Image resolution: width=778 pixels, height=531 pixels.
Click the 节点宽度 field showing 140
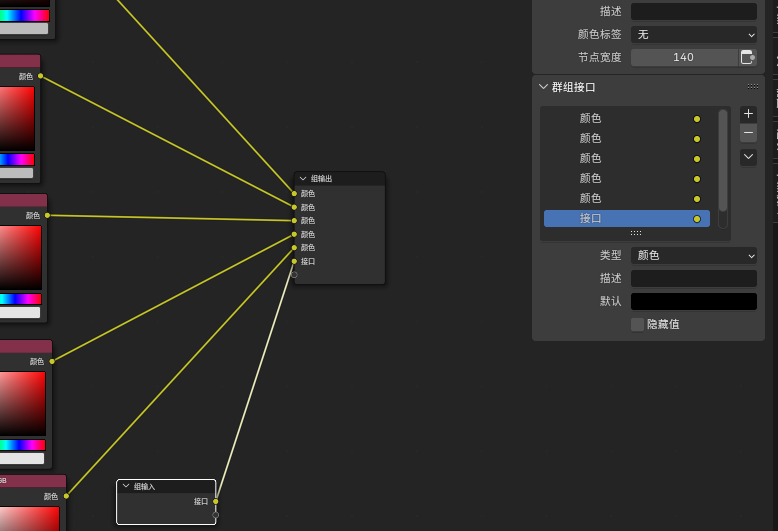[x=684, y=57]
